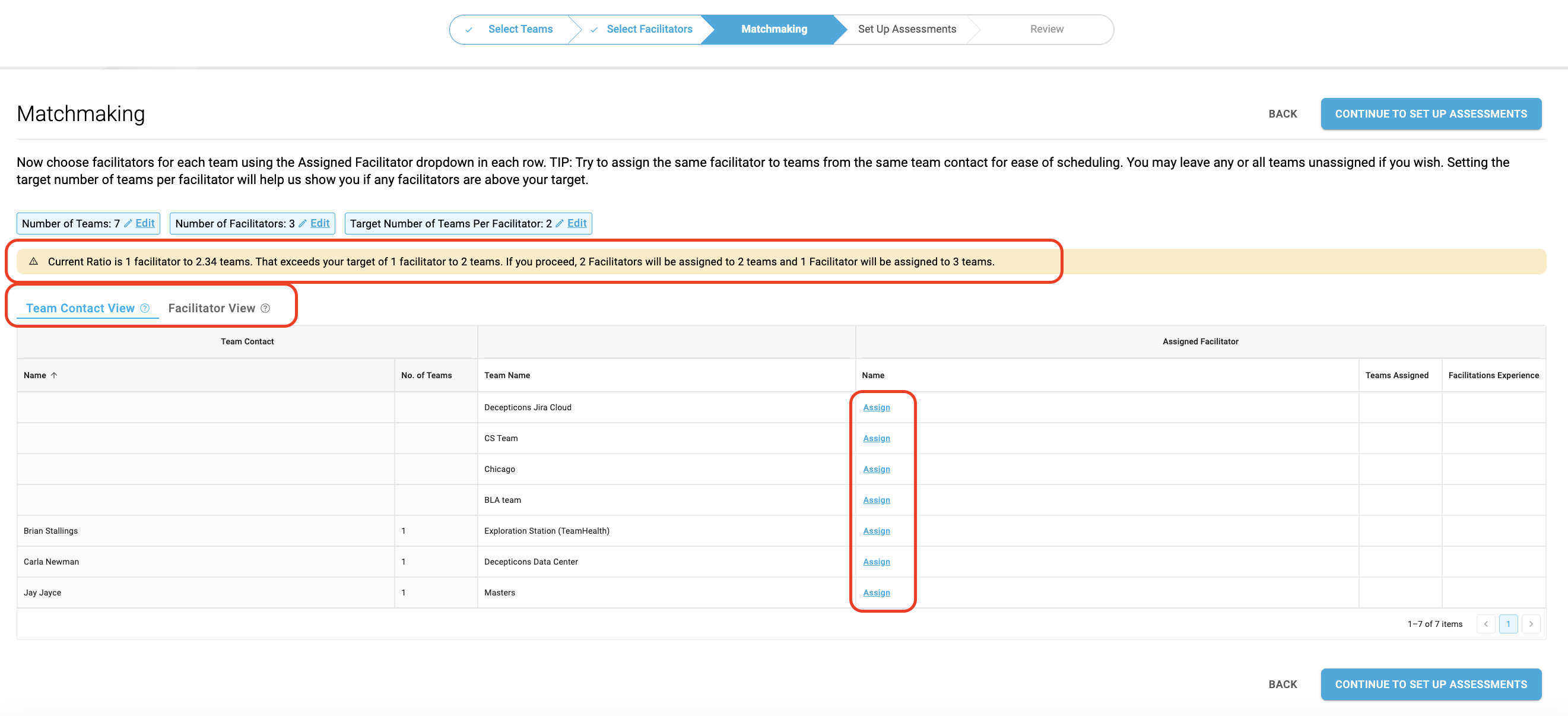This screenshot has height=716, width=1568.
Task: Select page 1 in the pagination
Action: tap(1508, 624)
